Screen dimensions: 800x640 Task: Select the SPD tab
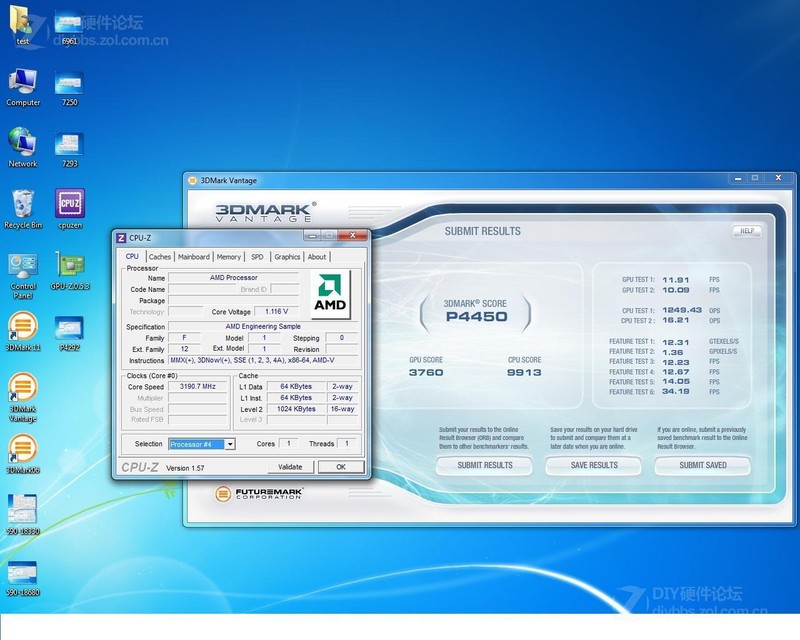pyautogui.click(x=257, y=257)
